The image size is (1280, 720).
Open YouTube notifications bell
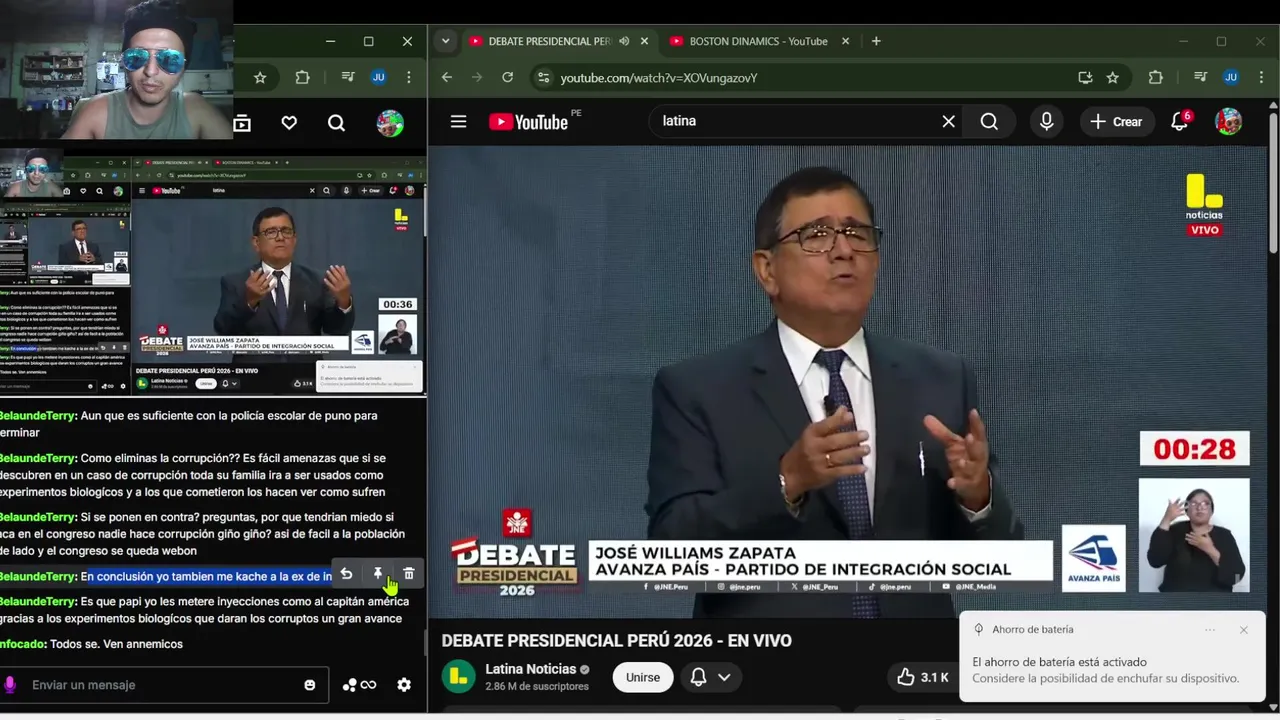(1180, 121)
